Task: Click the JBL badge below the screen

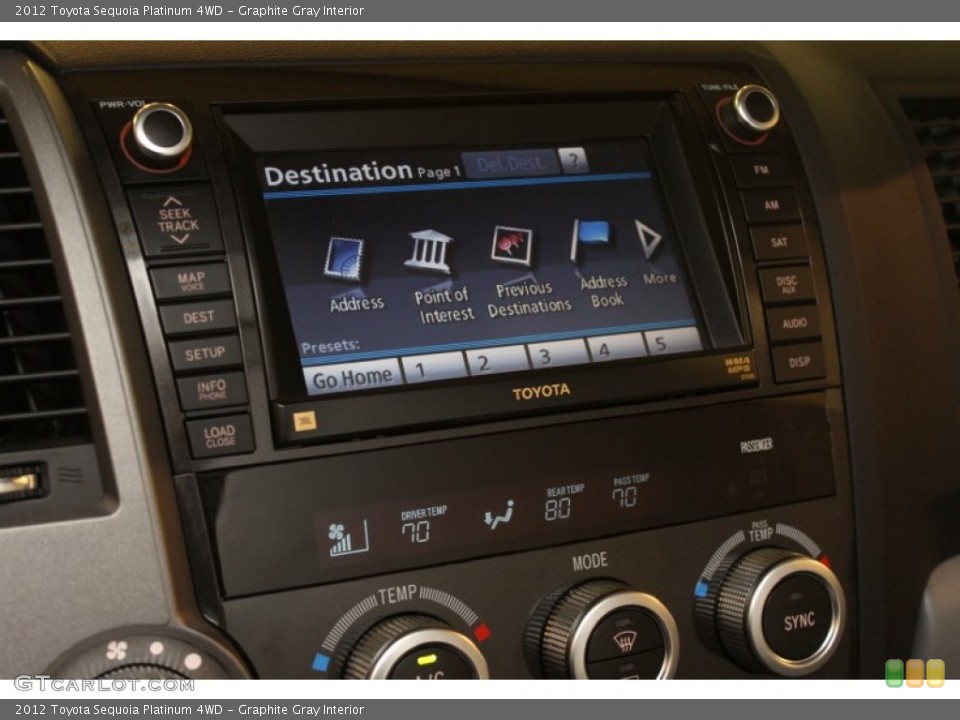Action: 305,421
